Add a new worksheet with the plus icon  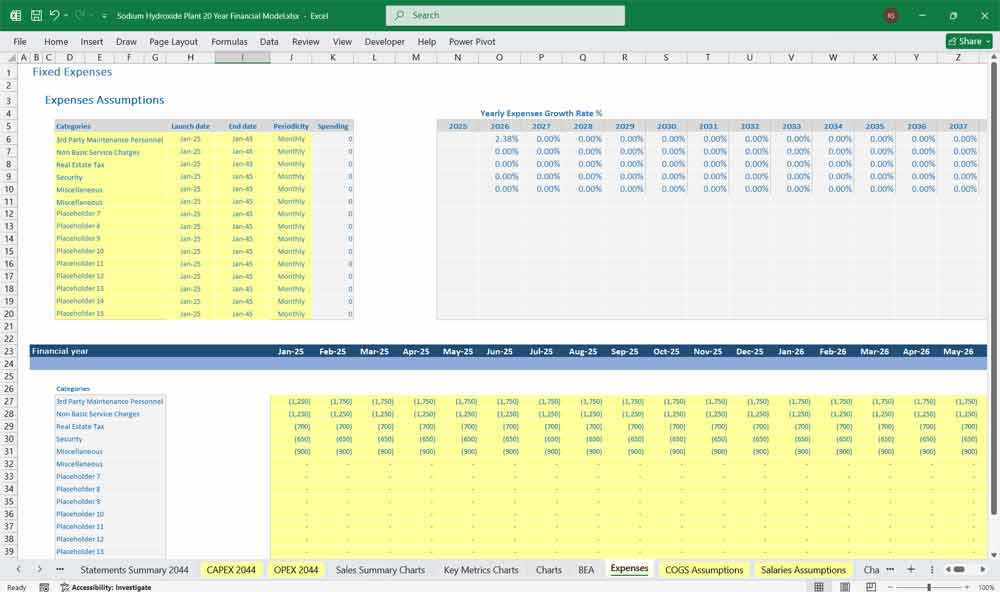point(911,569)
